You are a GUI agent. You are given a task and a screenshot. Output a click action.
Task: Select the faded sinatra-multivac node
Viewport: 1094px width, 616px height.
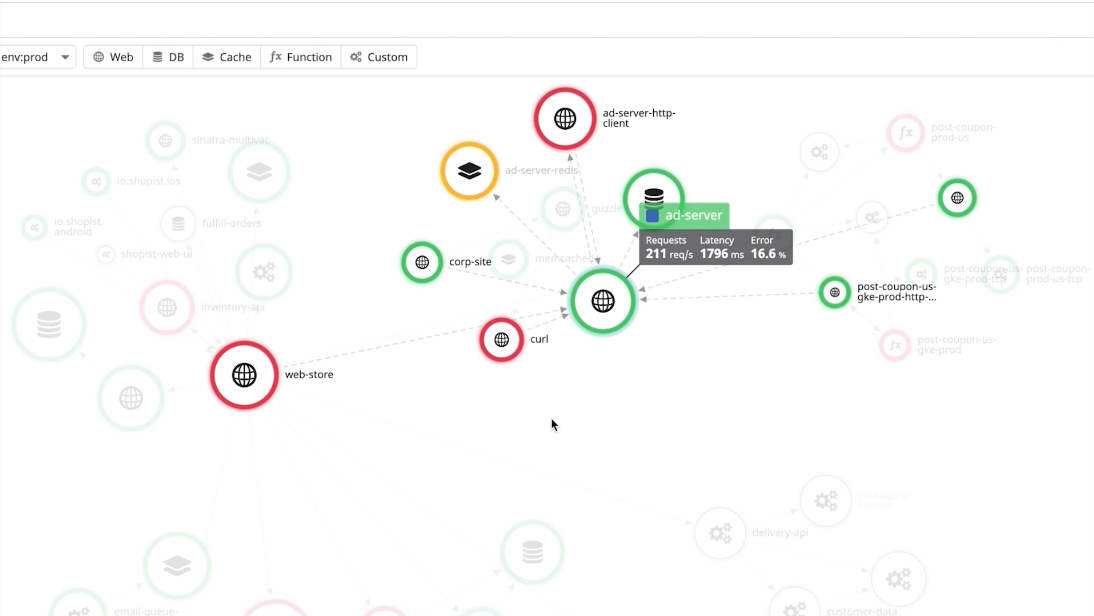tap(165, 141)
